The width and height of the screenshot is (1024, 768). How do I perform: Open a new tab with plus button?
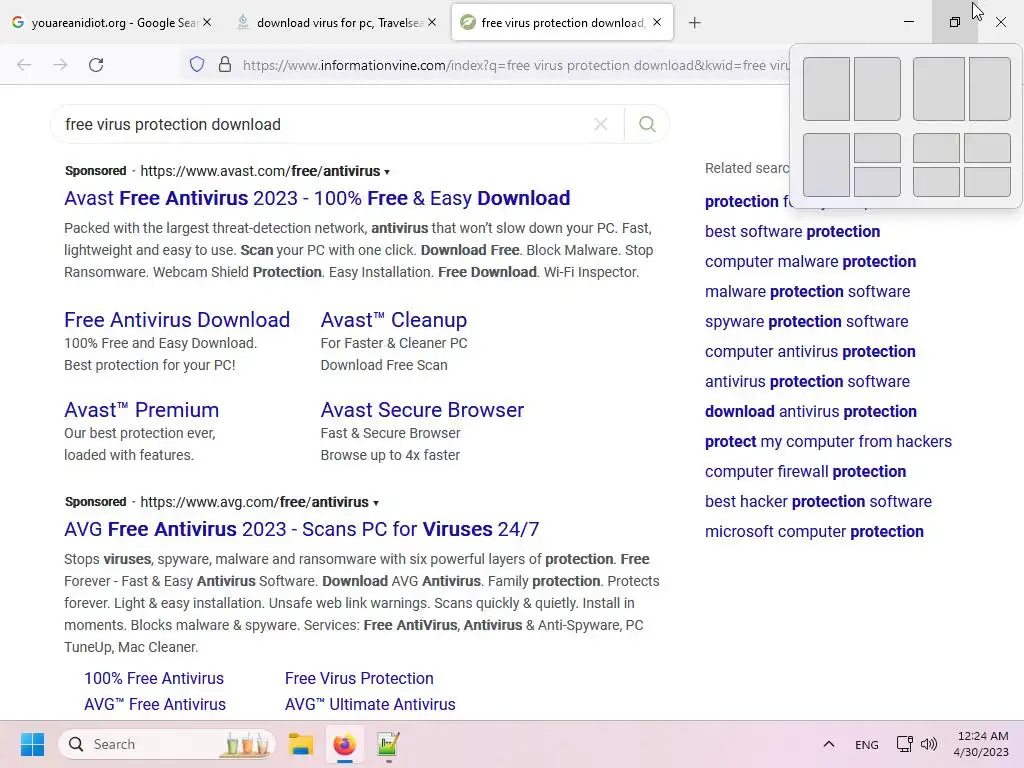[694, 23]
